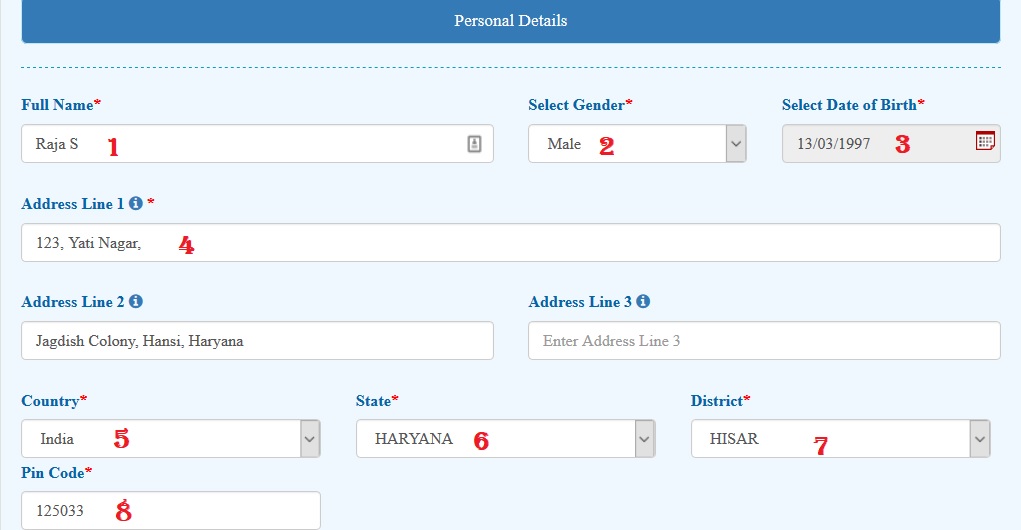Click the Date of Birth field 13/03/1997
Image resolution: width=1021 pixels, height=530 pixels.
(x=891, y=144)
